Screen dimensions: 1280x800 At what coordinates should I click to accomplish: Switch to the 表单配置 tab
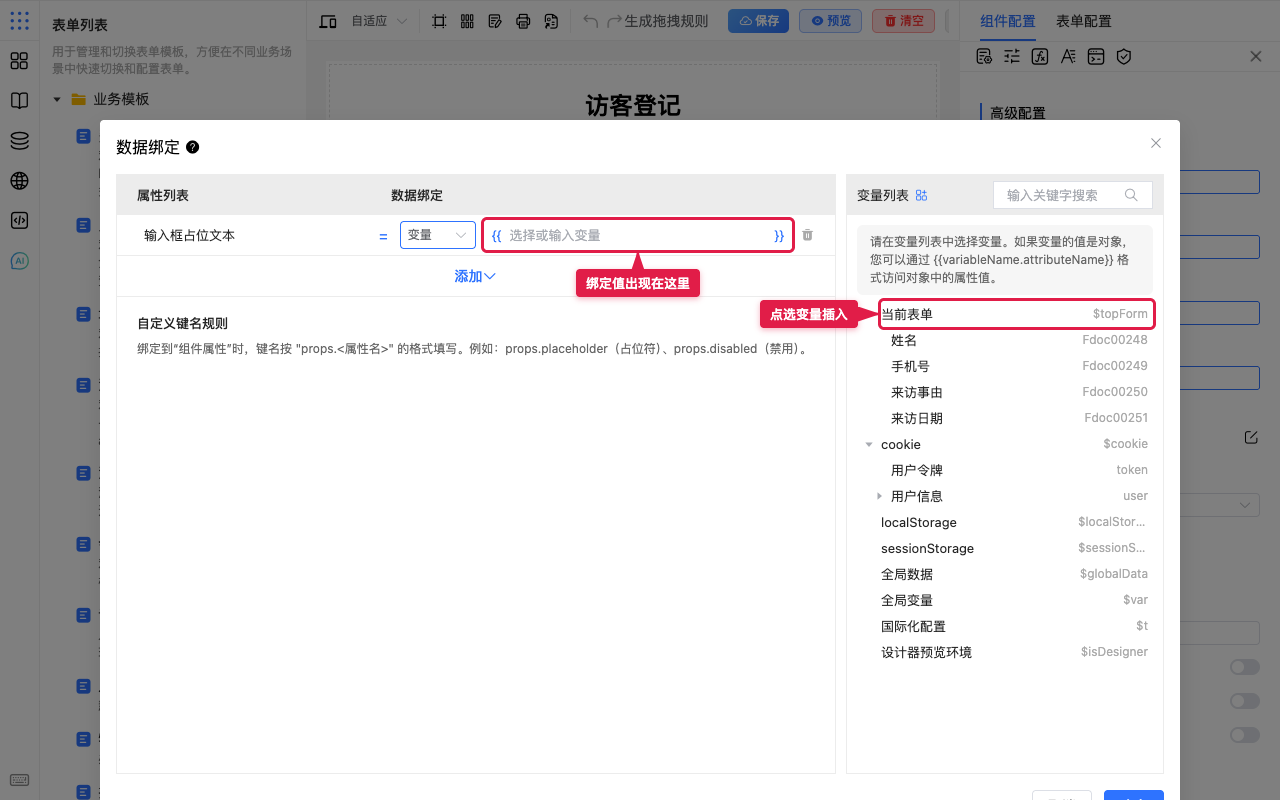(x=1084, y=21)
